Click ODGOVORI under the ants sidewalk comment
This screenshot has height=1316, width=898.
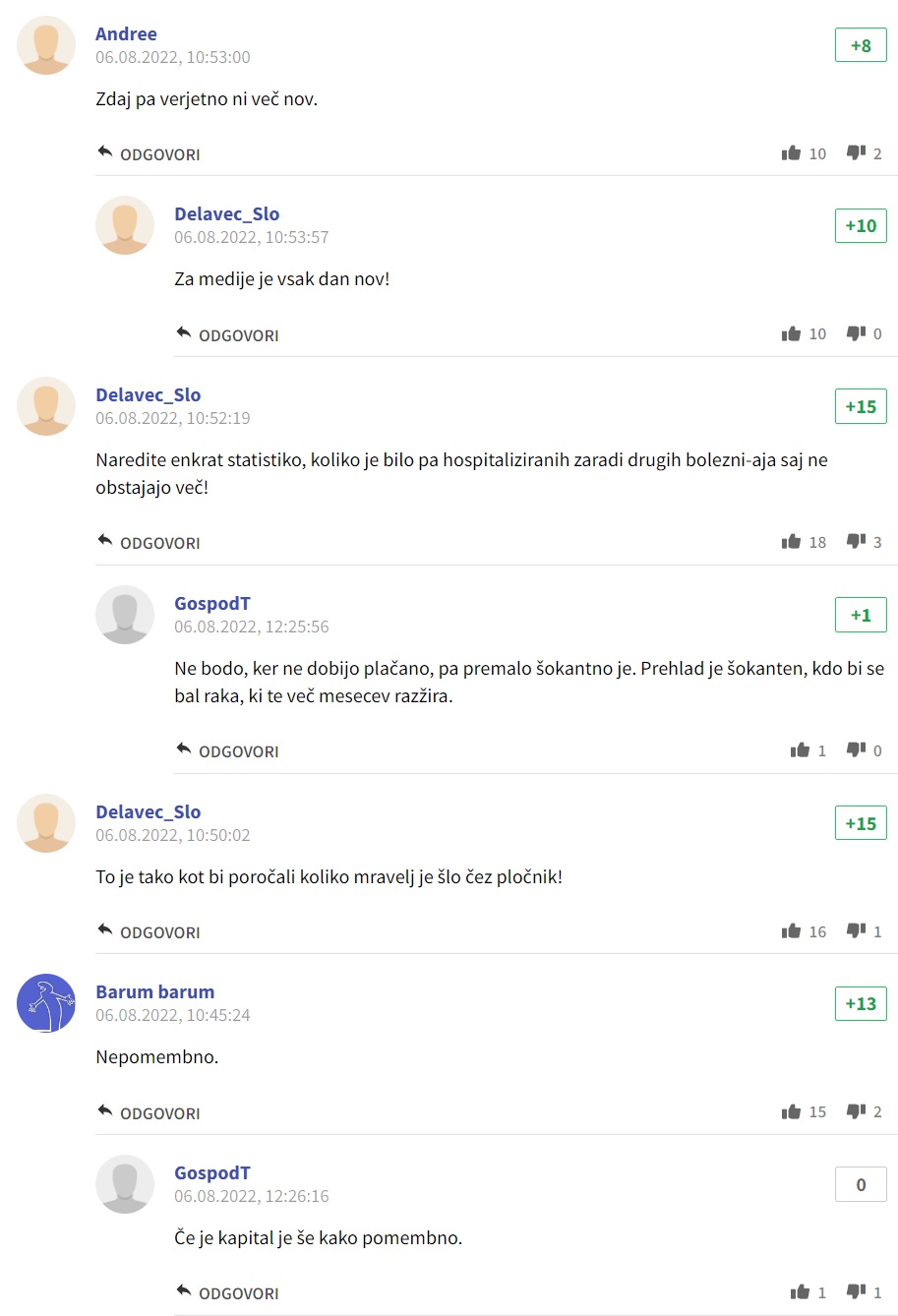149,932
